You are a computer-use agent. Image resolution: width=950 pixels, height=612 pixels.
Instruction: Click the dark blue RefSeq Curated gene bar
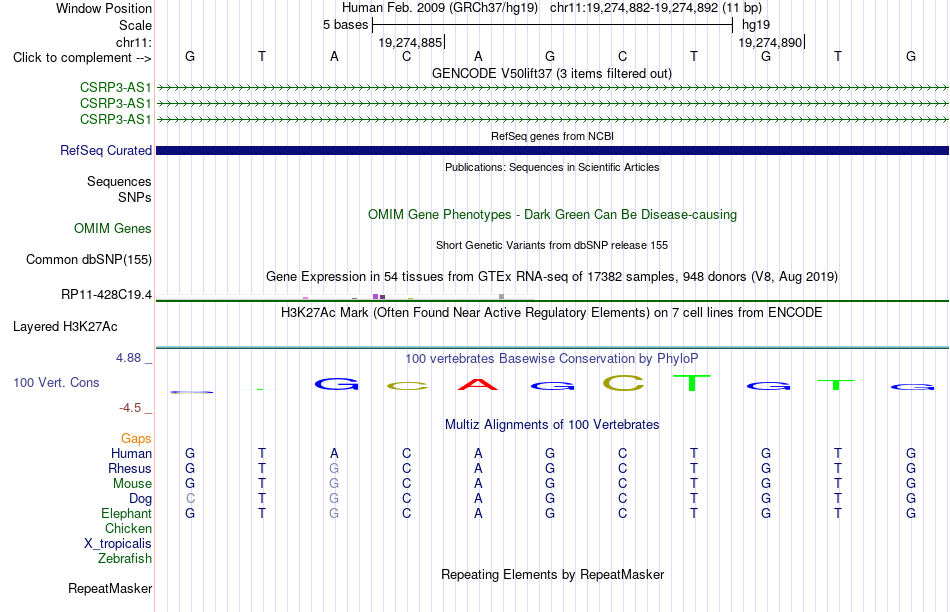[x=552, y=150]
